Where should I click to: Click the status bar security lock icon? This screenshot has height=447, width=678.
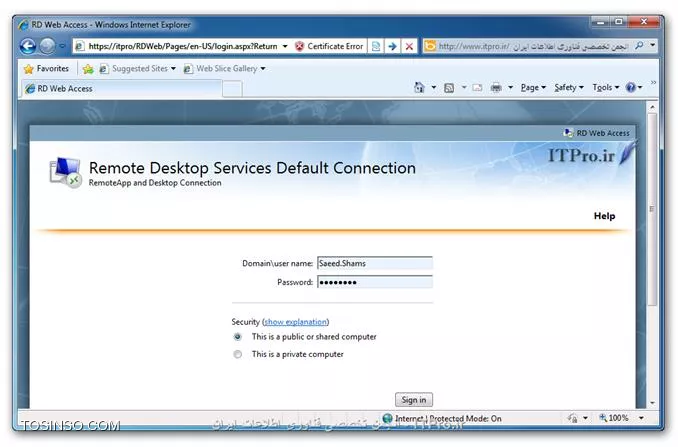click(x=572, y=418)
